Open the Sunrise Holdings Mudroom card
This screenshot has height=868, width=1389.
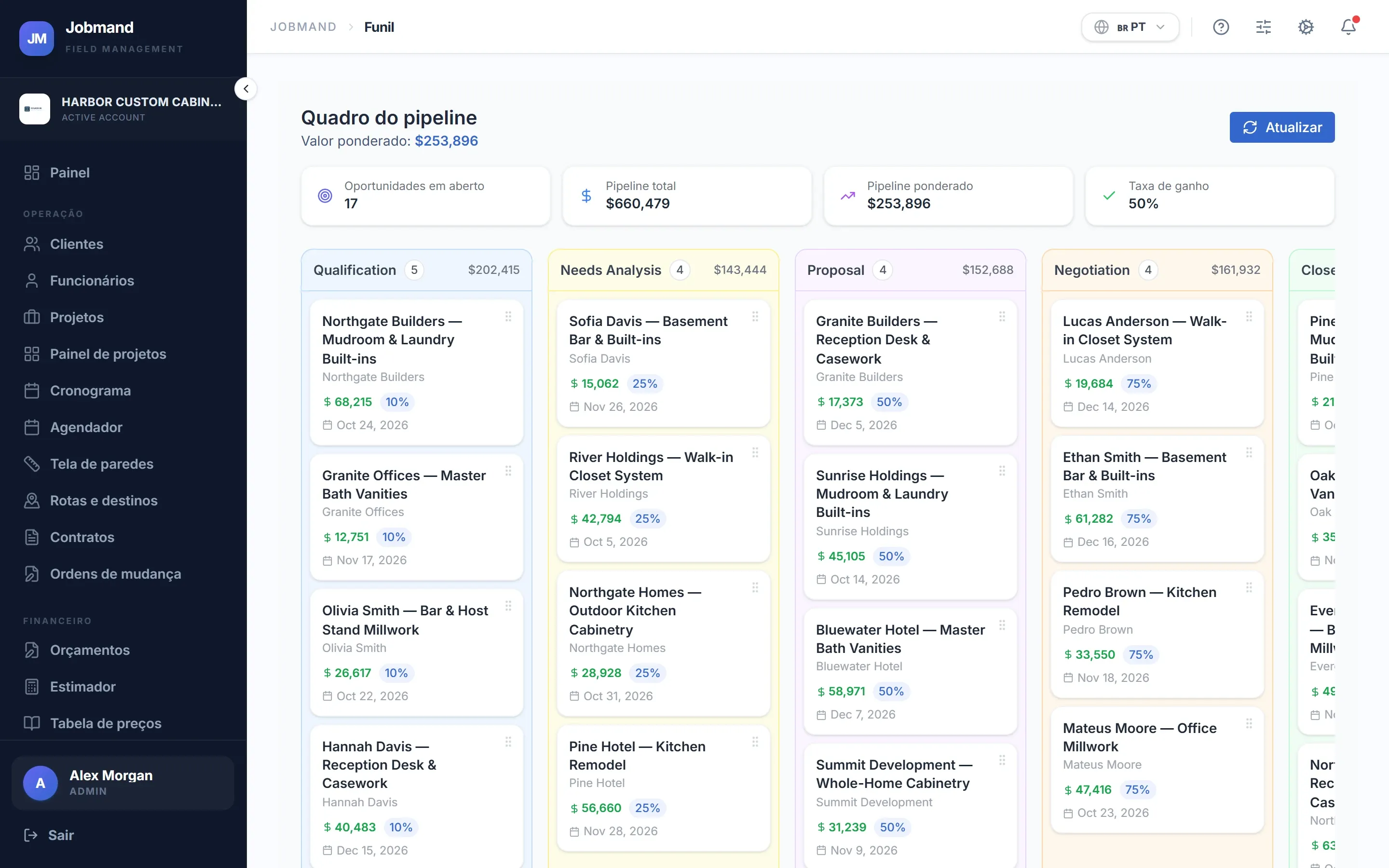[x=910, y=527]
